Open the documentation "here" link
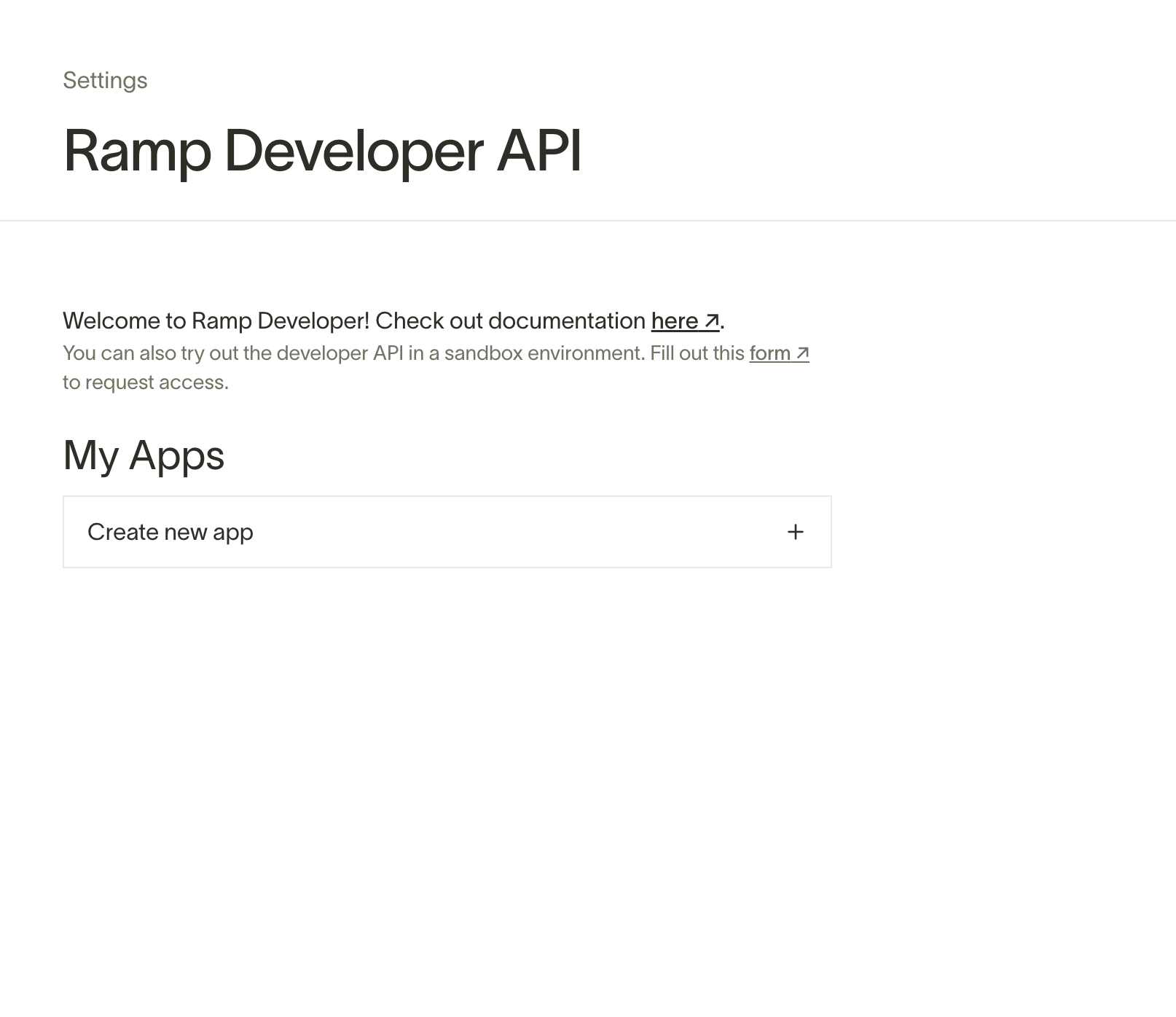Viewport: 1176px width, 1017px height. (685, 321)
